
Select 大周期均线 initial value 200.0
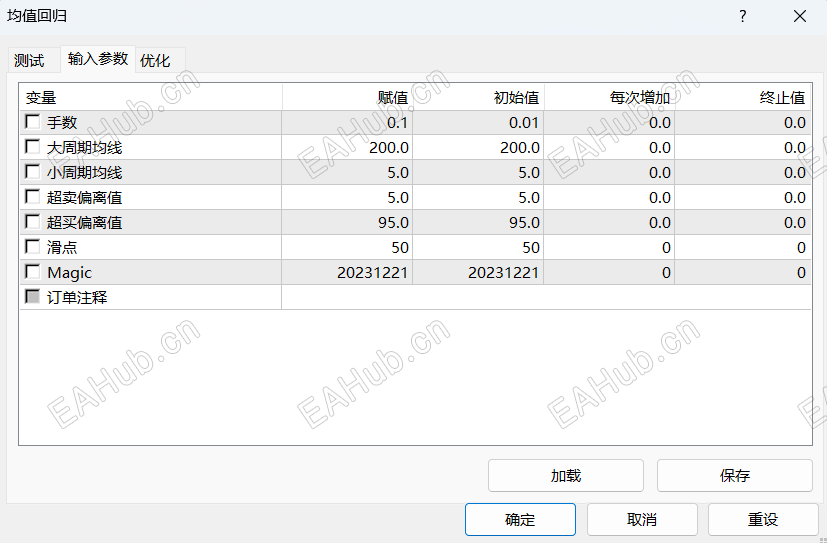coord(478,147)
